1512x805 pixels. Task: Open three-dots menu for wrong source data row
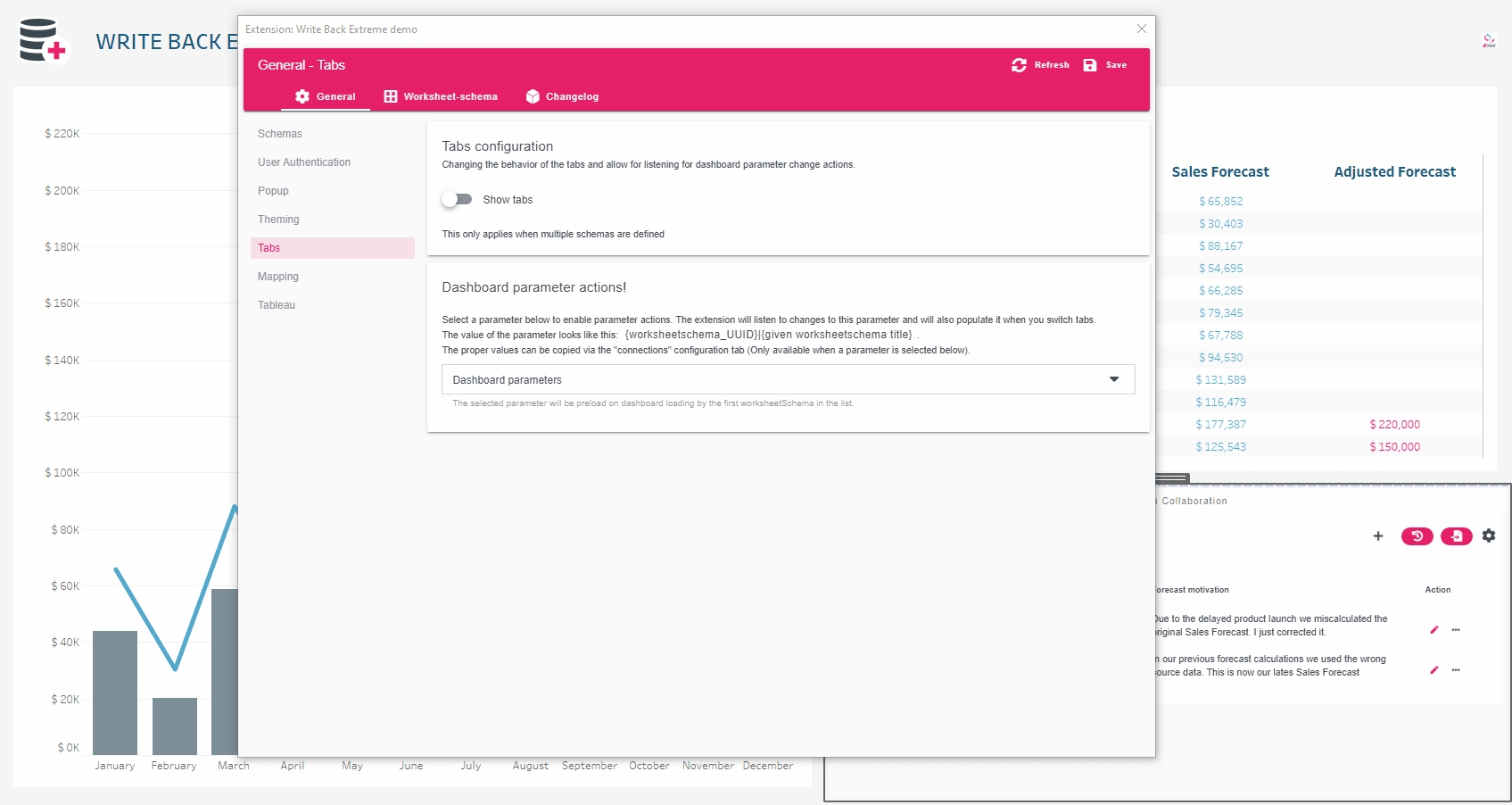pyautogui.click(x=1456, y=670)
